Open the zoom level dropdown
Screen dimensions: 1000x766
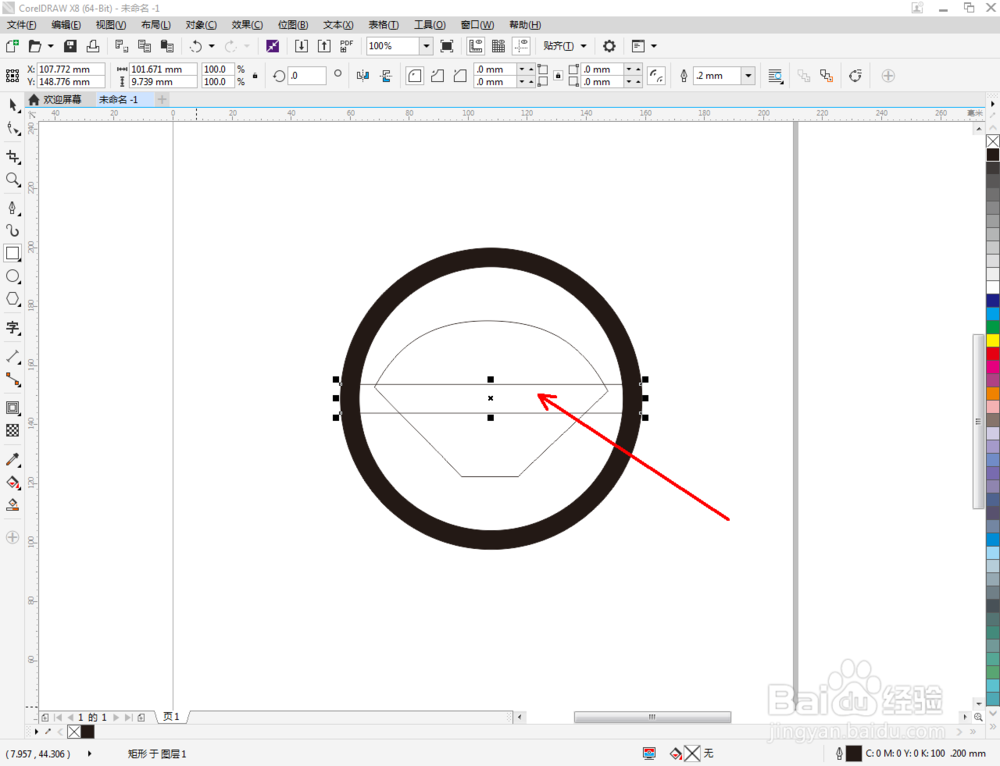427,46
